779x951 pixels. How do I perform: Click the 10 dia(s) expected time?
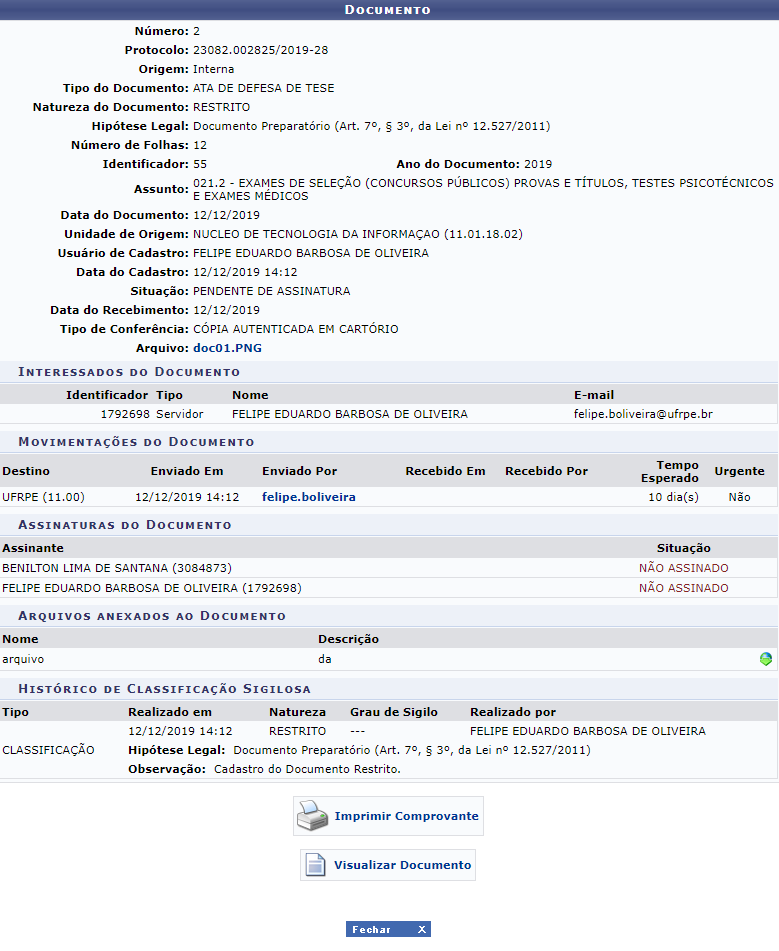click(673, 497)
